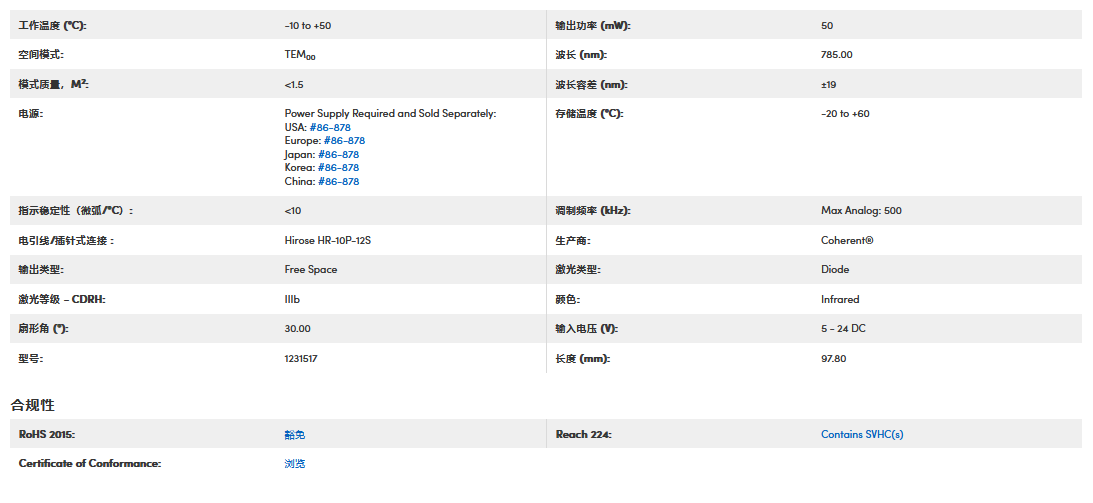The height and width of the screenshot is (503, 1093).
Task: Open the USA power supply #86-878 link
Action: [330, 127]
